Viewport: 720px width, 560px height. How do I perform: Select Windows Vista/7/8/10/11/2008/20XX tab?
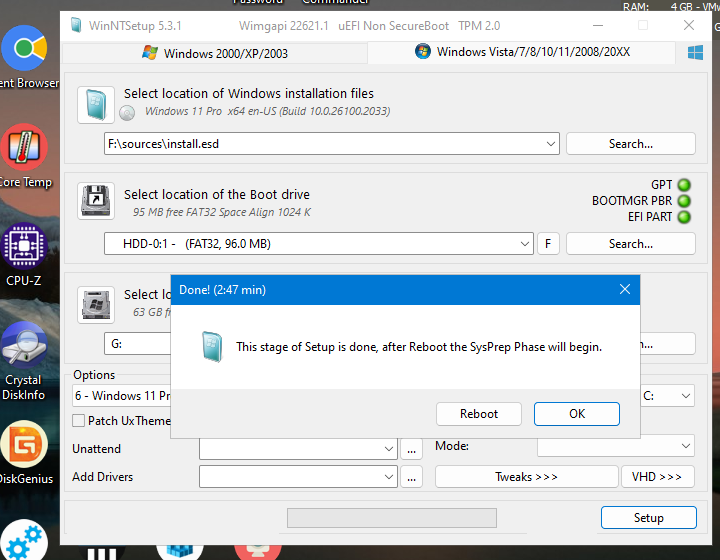click(x=522, y=52)
